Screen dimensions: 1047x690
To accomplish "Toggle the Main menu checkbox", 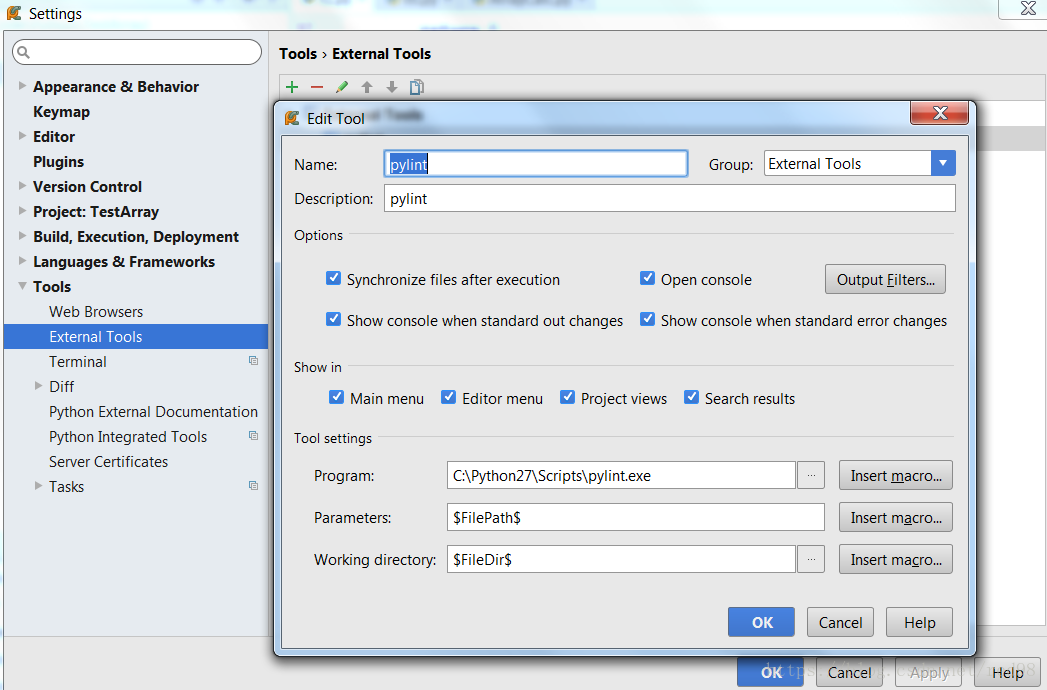I will (x=337, y=397).
